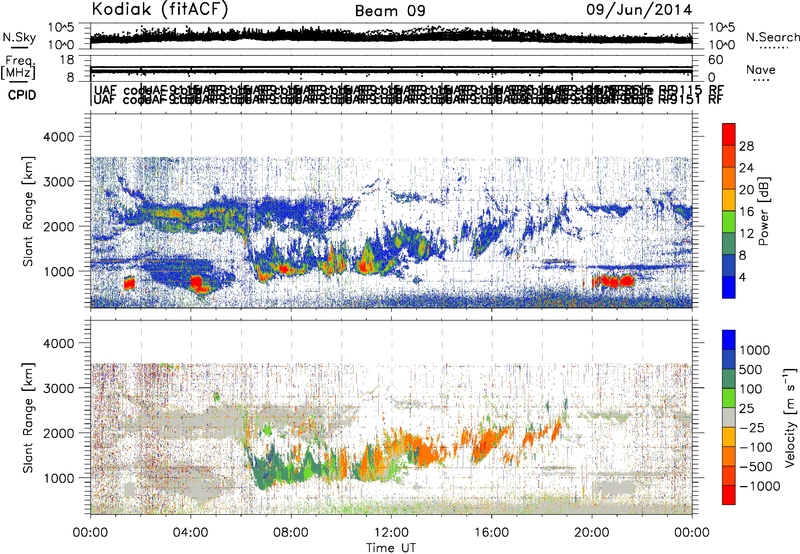This screenshot has height=554, width=800.
Task: Click the rightmost "00:00" time axis label
Action: [692, 533]
